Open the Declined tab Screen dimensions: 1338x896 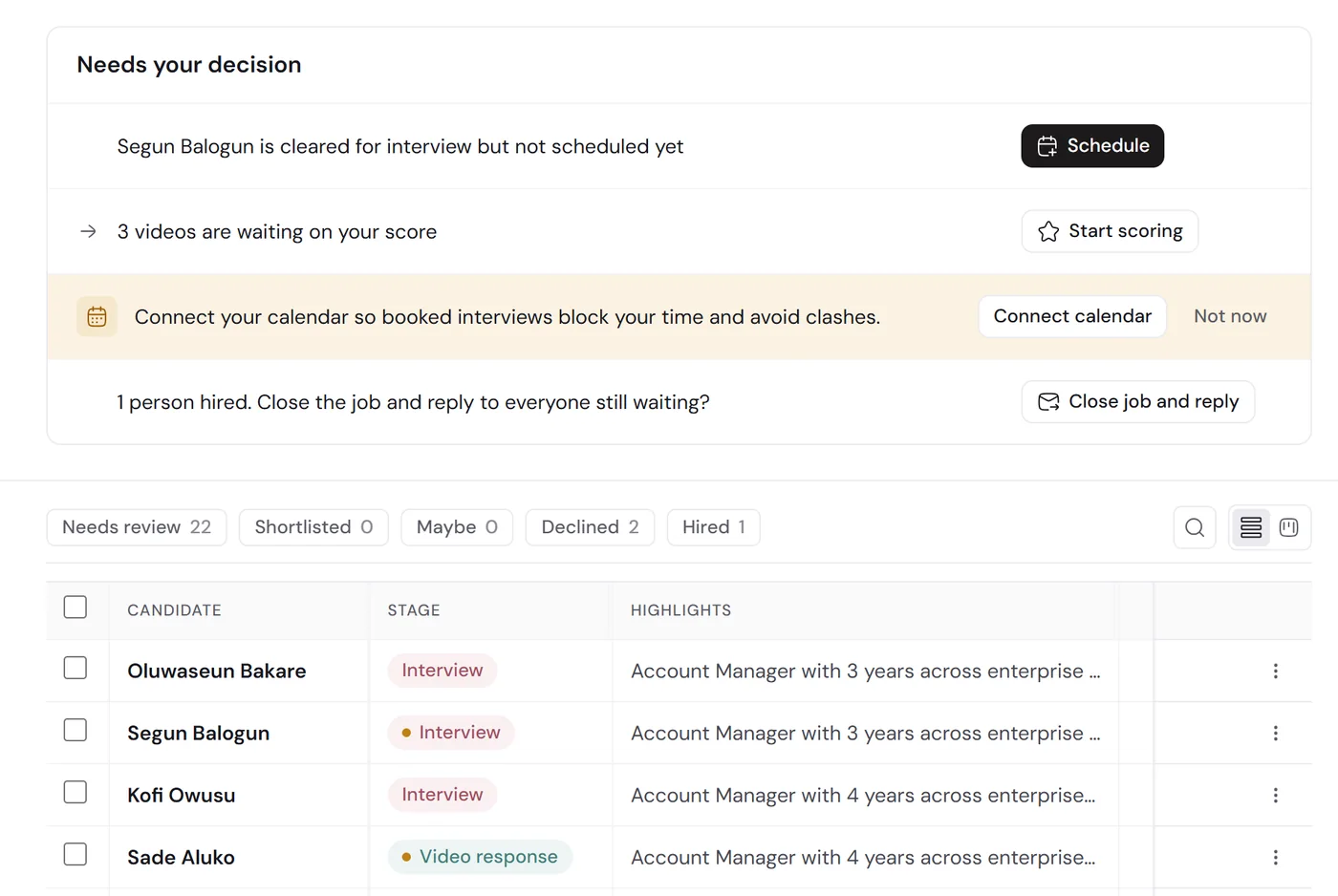pos(590,527)
